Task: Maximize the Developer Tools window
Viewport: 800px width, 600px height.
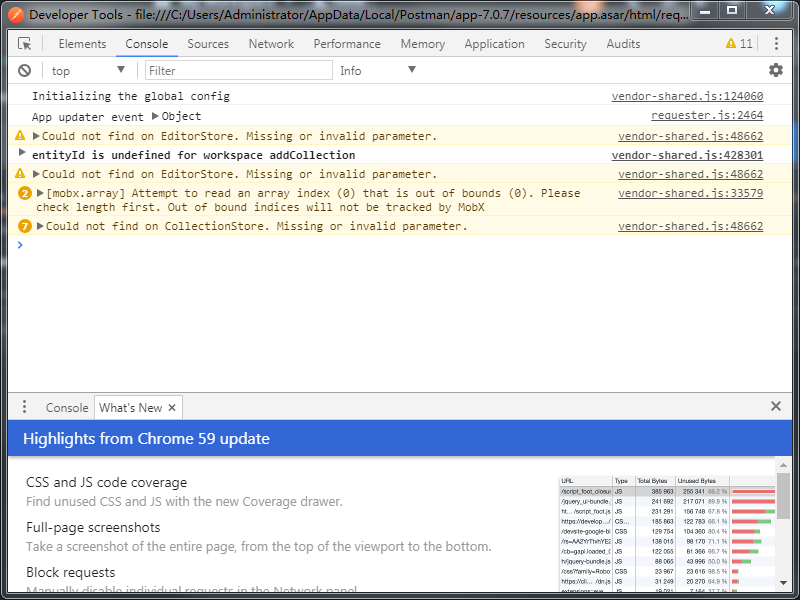Action: pyautogui.click(x=732, y=11)
